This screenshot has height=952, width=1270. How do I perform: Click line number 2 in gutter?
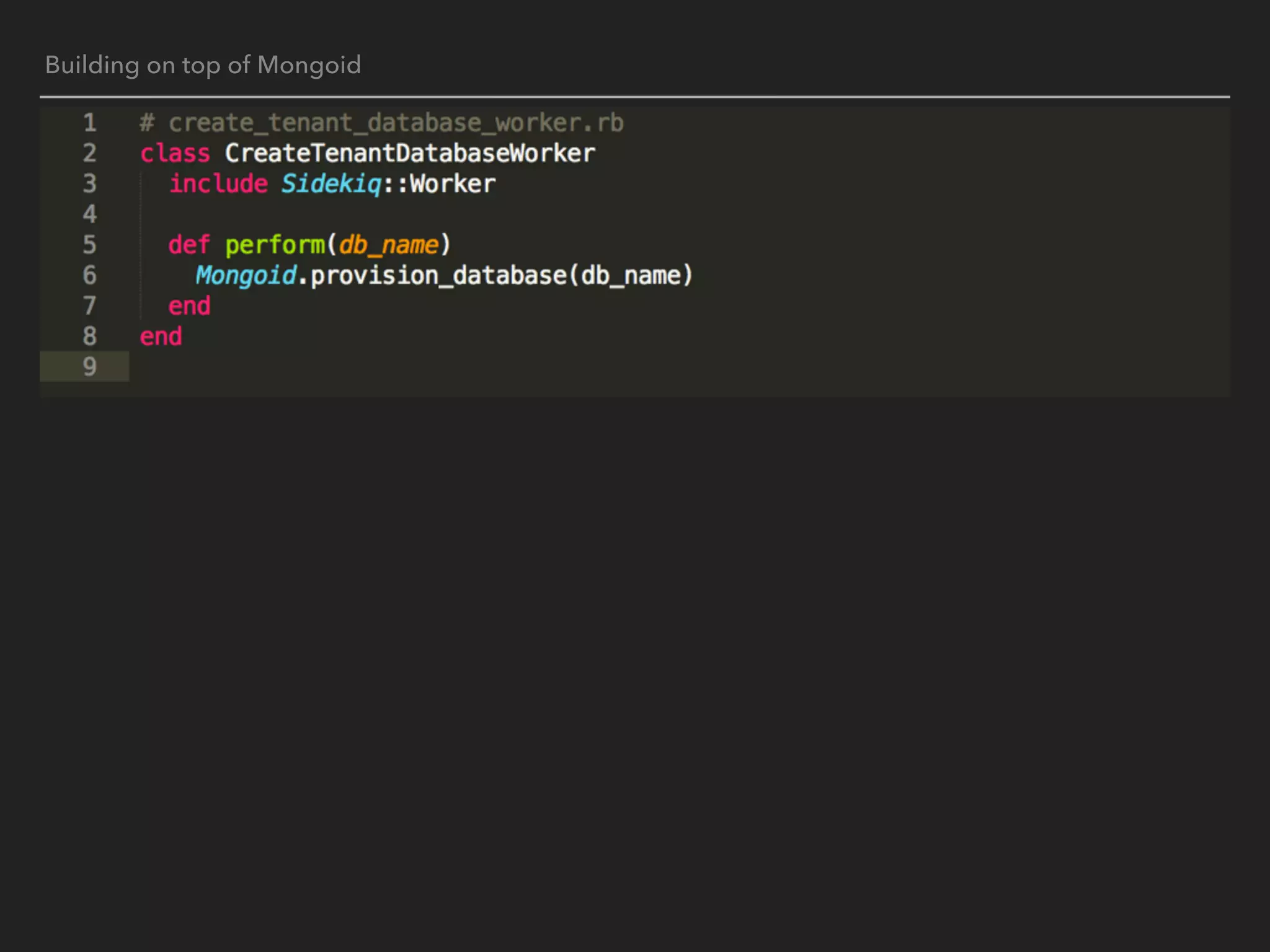click(x=90, y=153)
